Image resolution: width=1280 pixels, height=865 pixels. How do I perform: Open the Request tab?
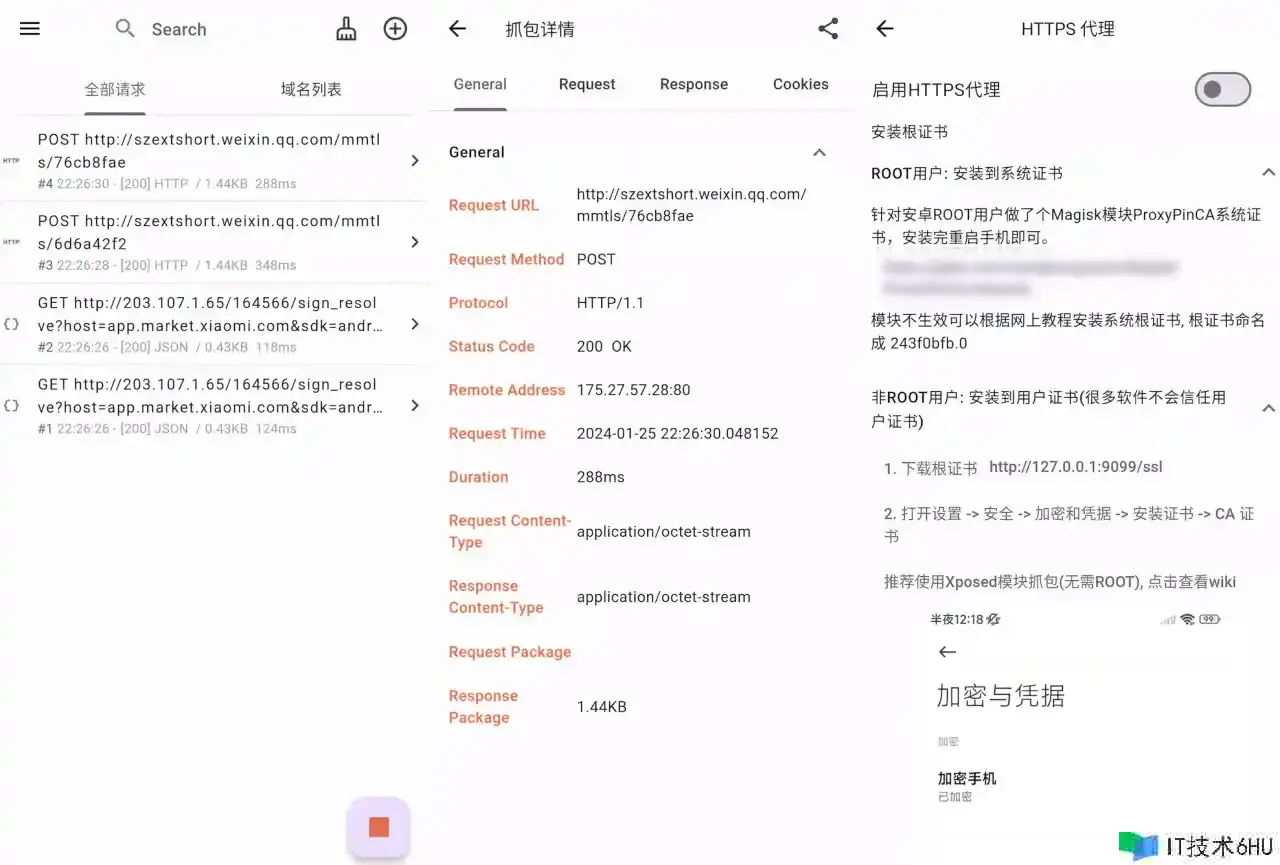point(587,84)
